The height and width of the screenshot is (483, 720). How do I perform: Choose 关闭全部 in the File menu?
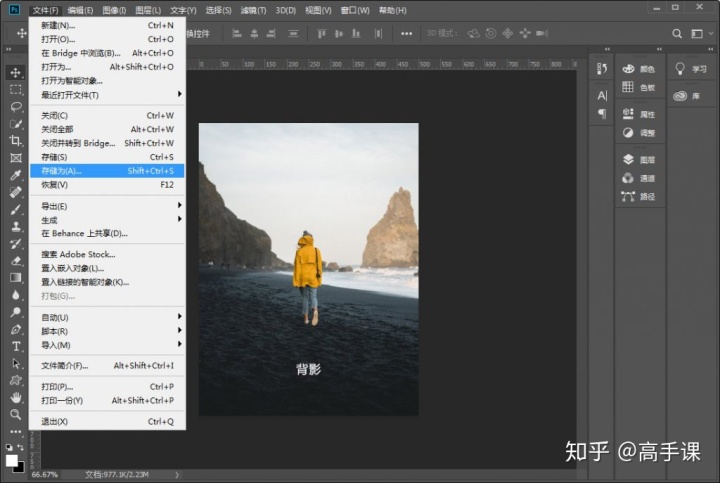pyautogui.click(x=107, y=129)
